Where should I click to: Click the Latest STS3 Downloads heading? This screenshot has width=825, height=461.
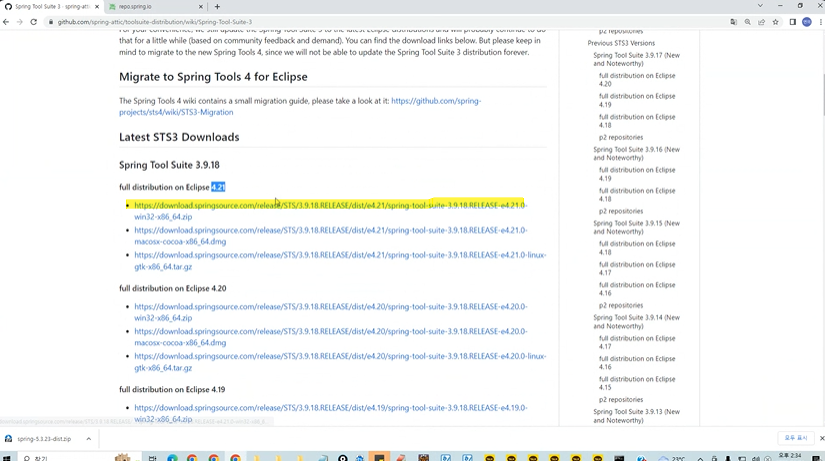coord(179,137)
